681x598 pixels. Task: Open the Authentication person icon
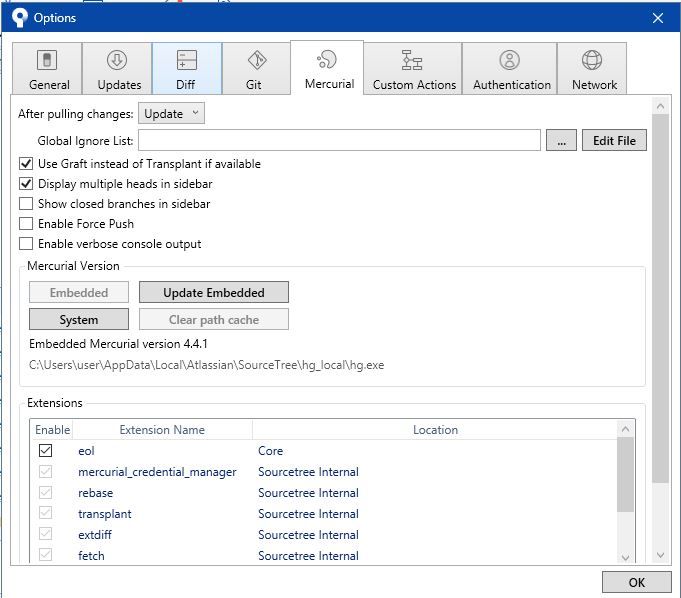(x=509, y=60)
